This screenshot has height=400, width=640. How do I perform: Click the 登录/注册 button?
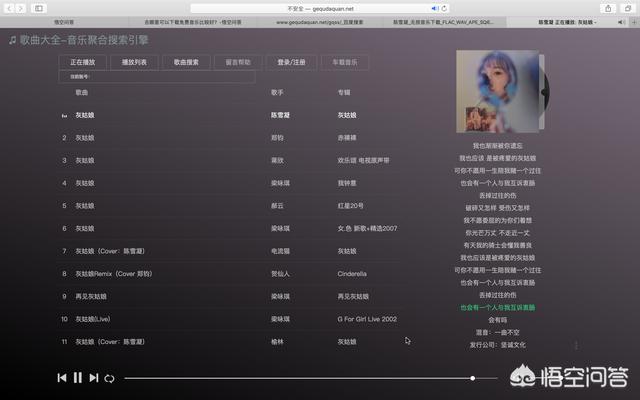tap(292, 62)
